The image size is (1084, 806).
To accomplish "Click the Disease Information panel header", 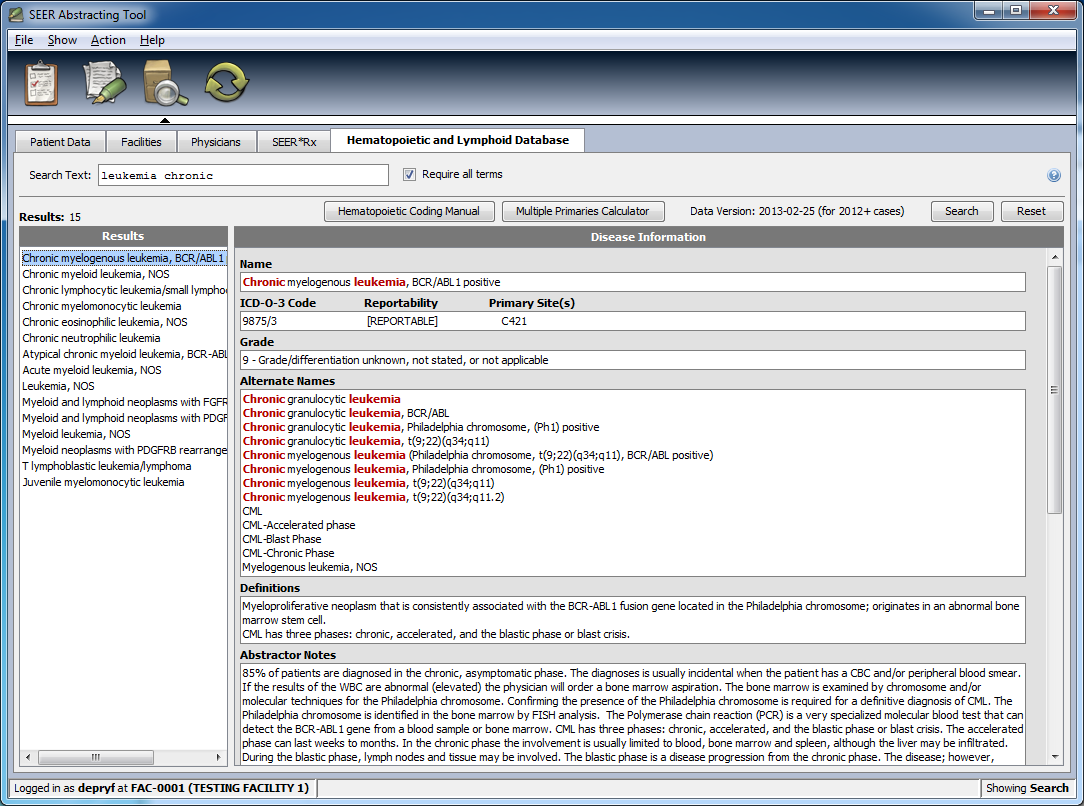I will tap(648, 237).
